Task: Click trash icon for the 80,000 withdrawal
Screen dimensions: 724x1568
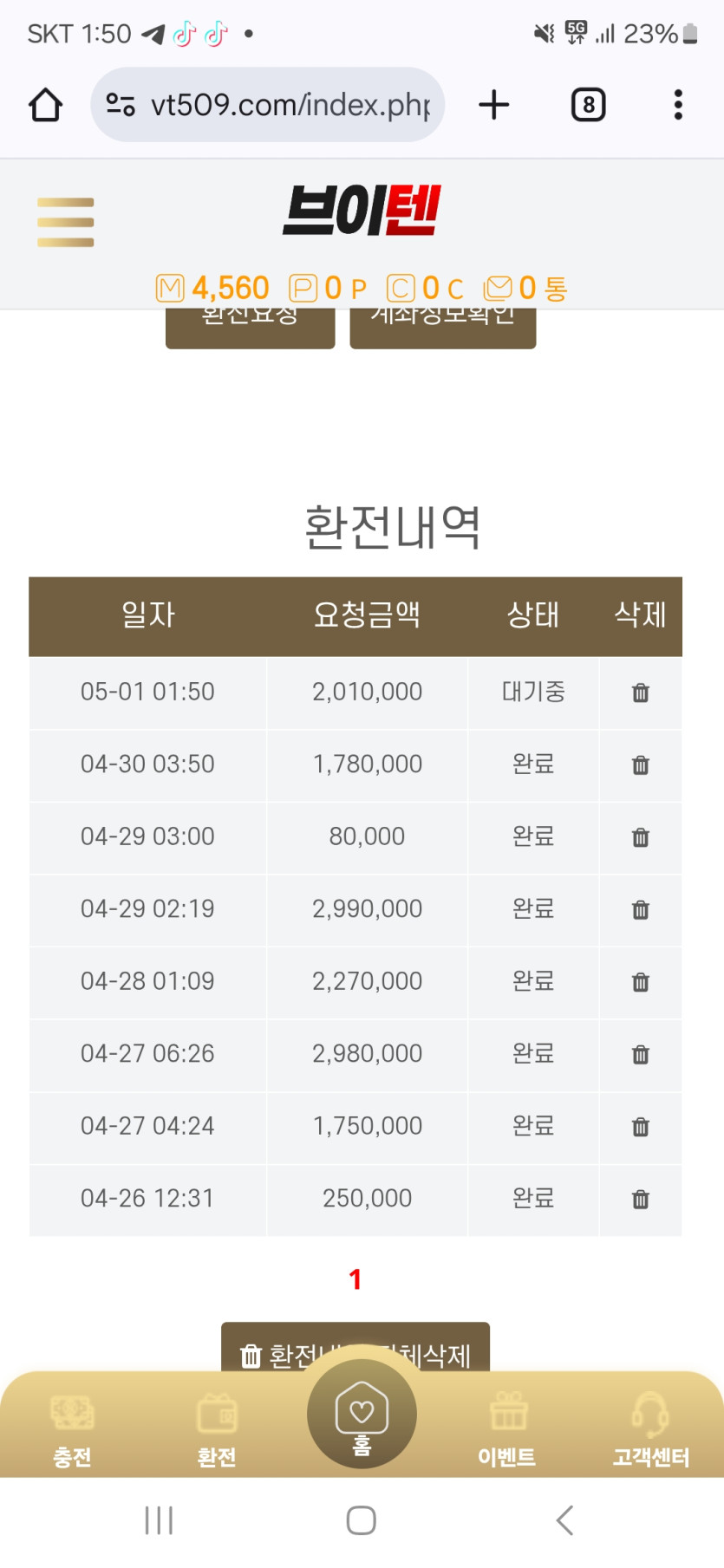Action: coord(640,837)
